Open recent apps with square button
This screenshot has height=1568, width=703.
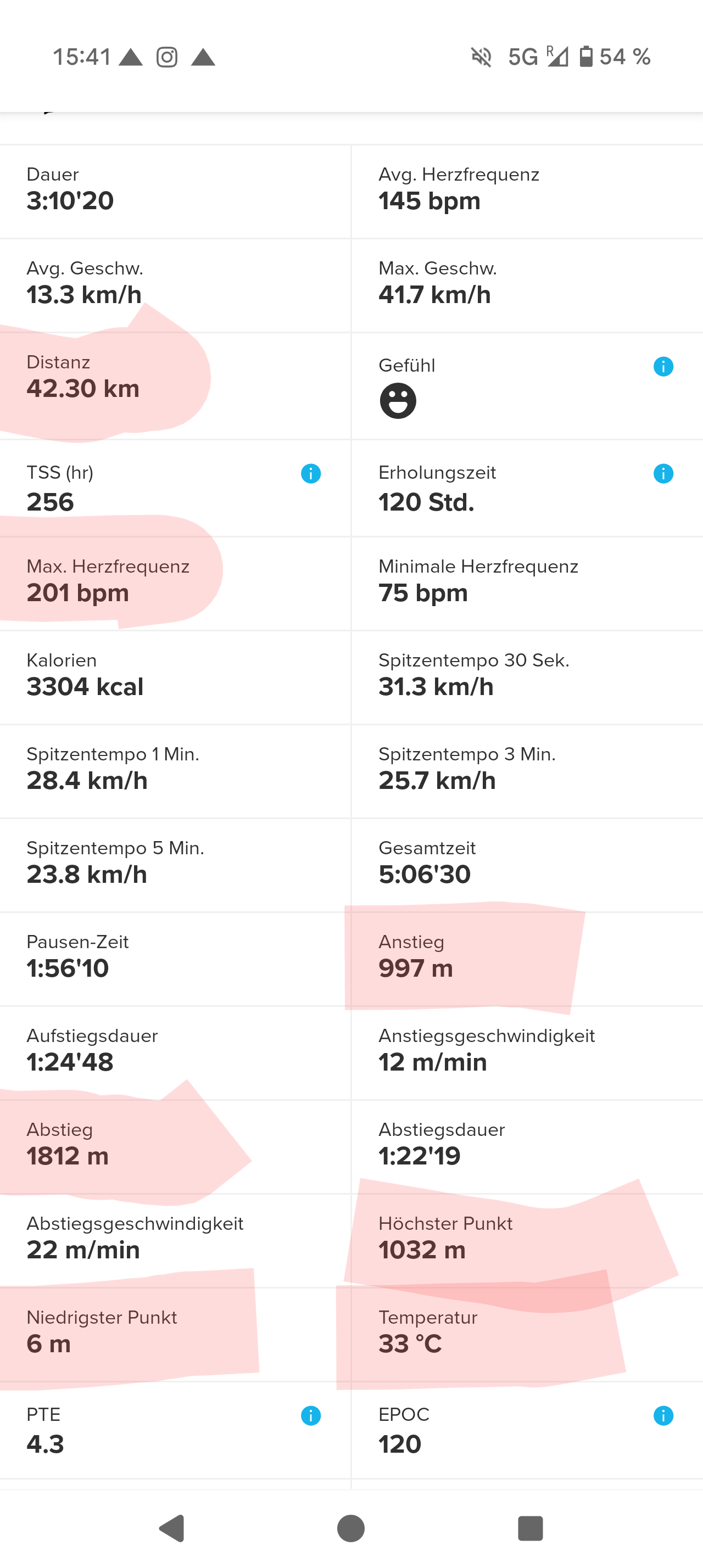[x=530, y=1528]
